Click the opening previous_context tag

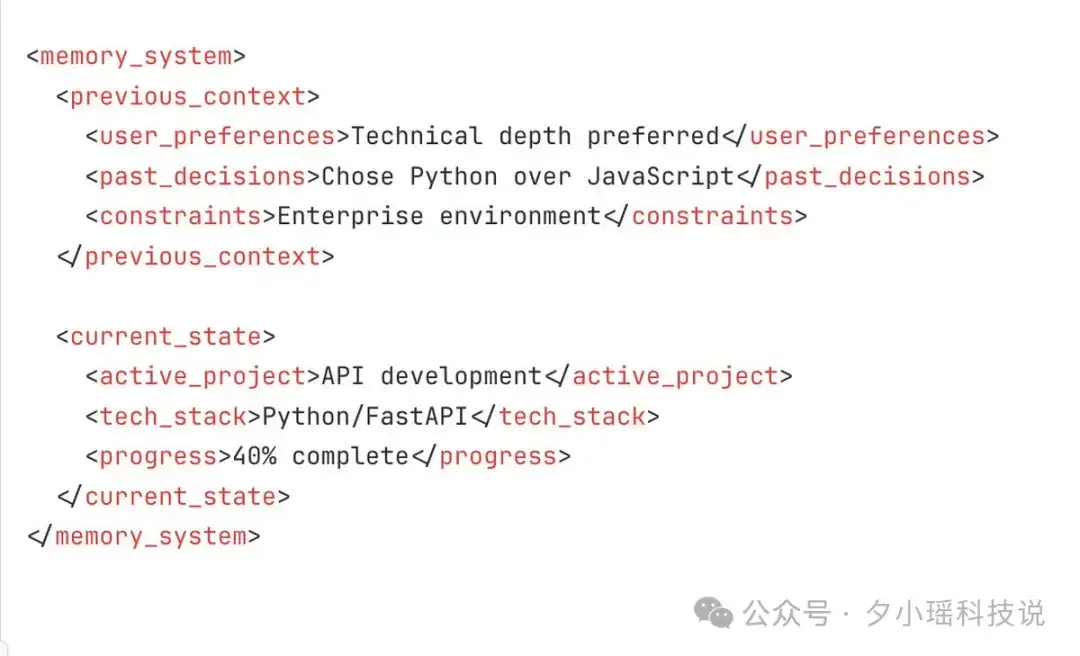point(188,96)
